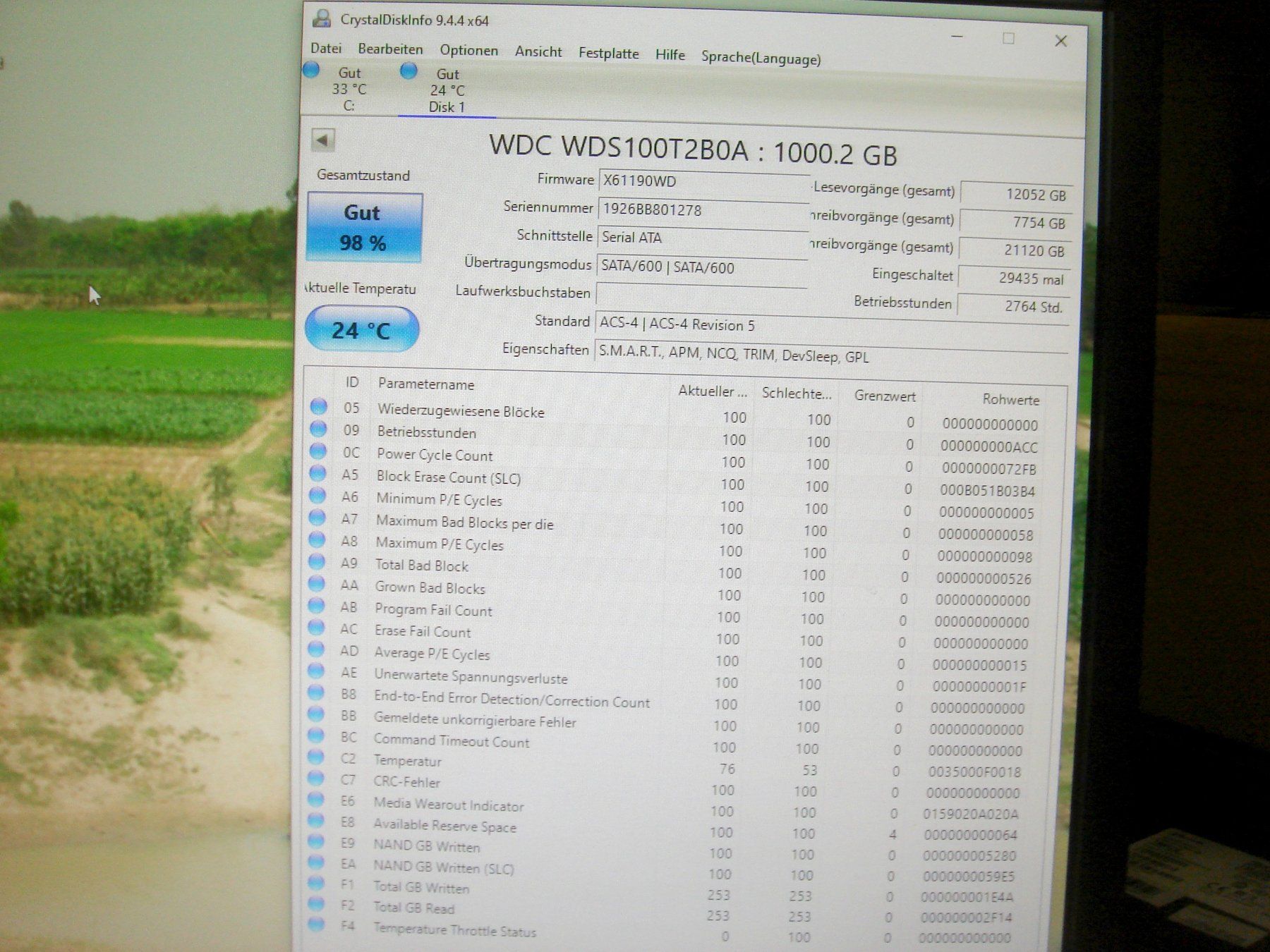Screen dimensions: 1270x952
Task: Open the Sprache(Language) menu
Action: click(x=761, y=58)
